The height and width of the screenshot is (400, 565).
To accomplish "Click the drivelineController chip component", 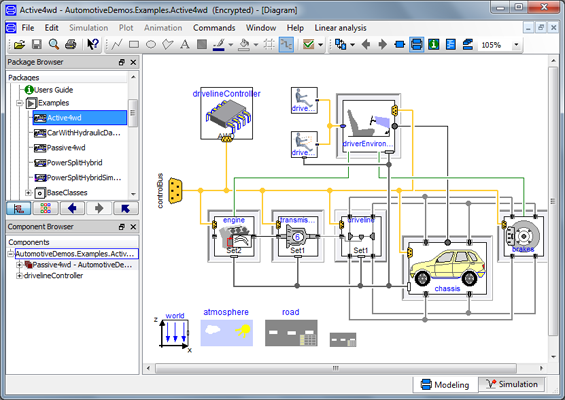I will tap(227, 114).
